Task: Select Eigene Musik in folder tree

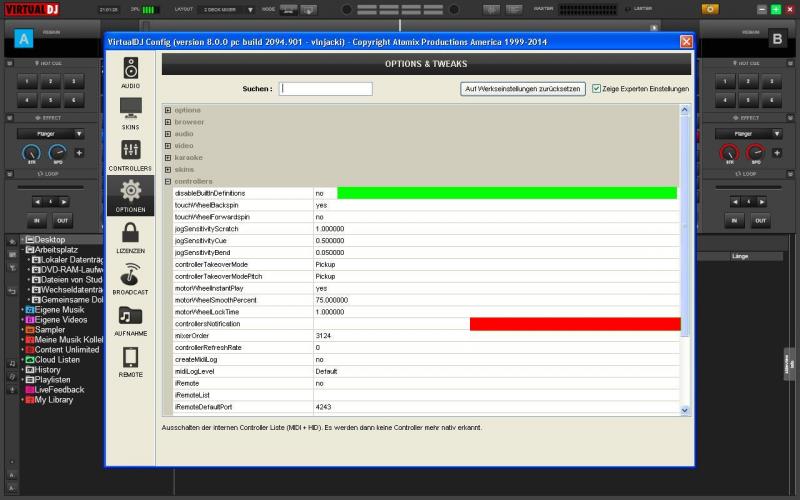Action: [60, 310]
